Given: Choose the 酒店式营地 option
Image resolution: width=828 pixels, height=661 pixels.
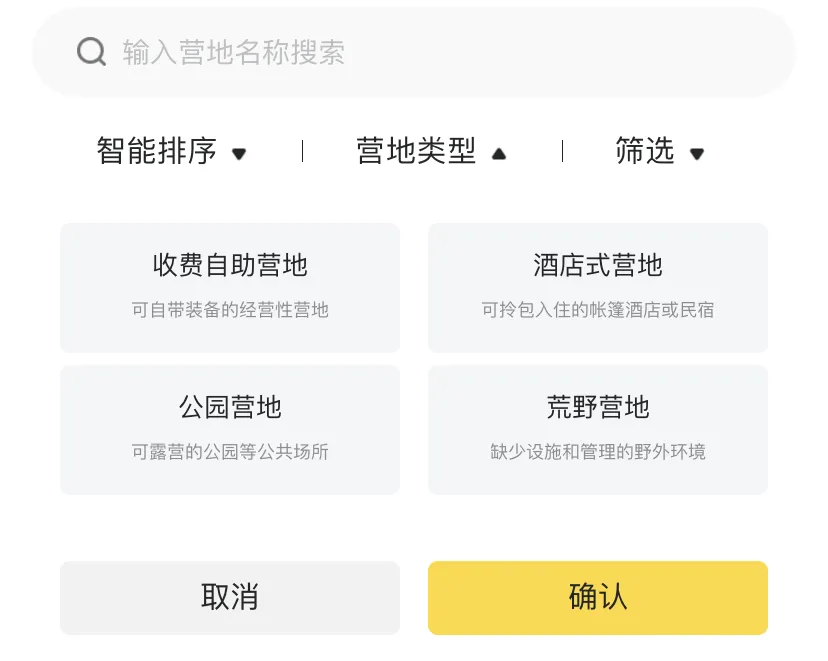Looking at the screenshot, I should [598, 266].
